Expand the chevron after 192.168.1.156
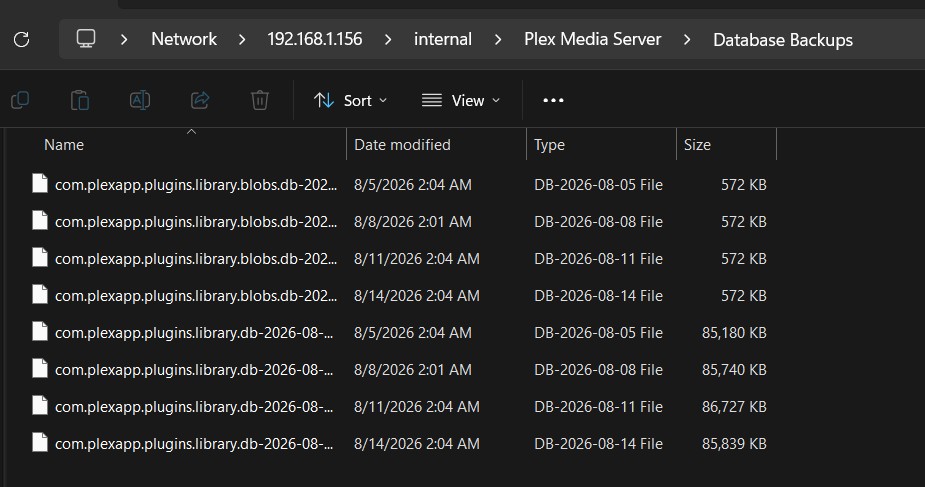 (388, 40)
